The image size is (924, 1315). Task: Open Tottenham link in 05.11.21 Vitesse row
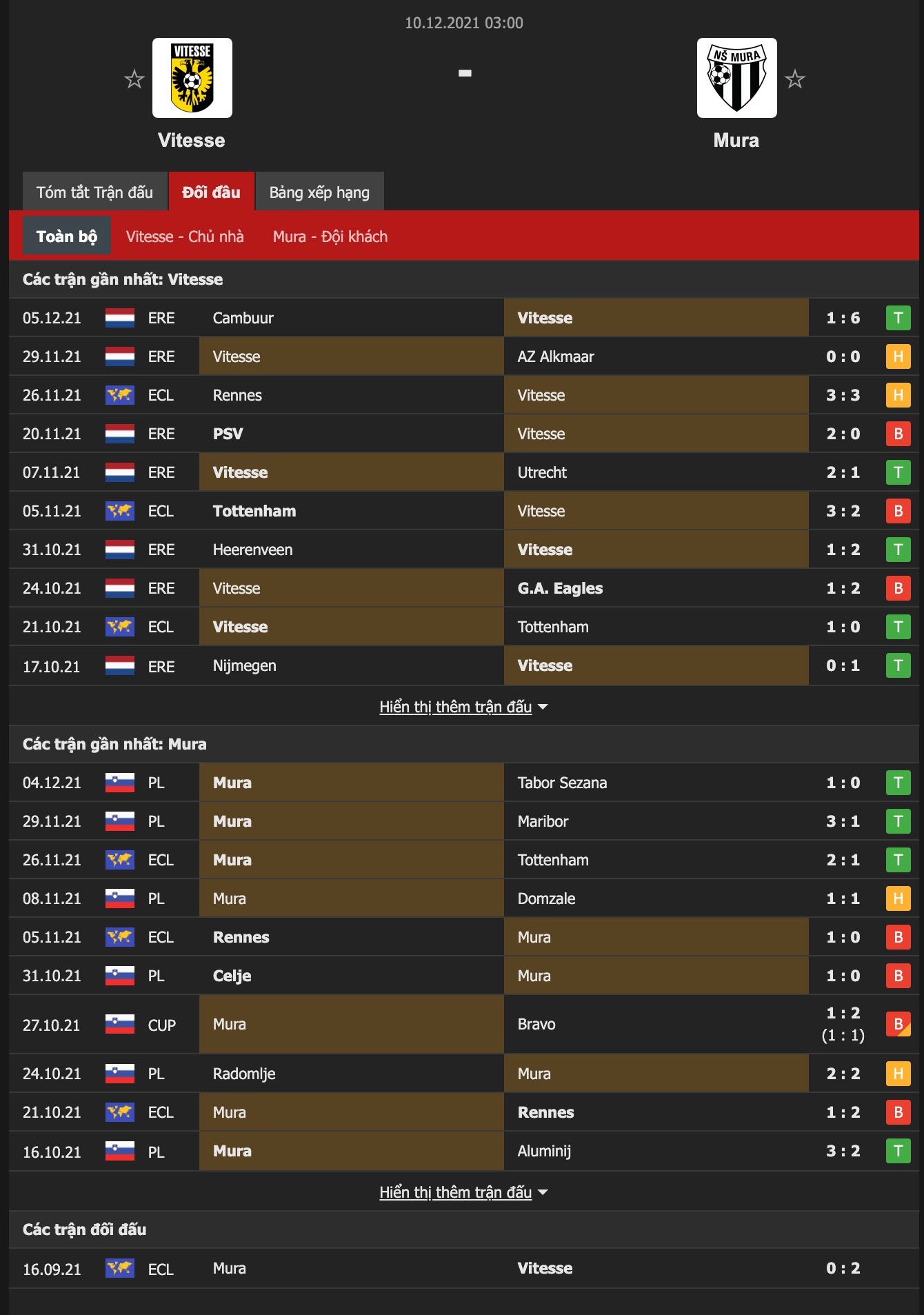[x=254, y=511]
